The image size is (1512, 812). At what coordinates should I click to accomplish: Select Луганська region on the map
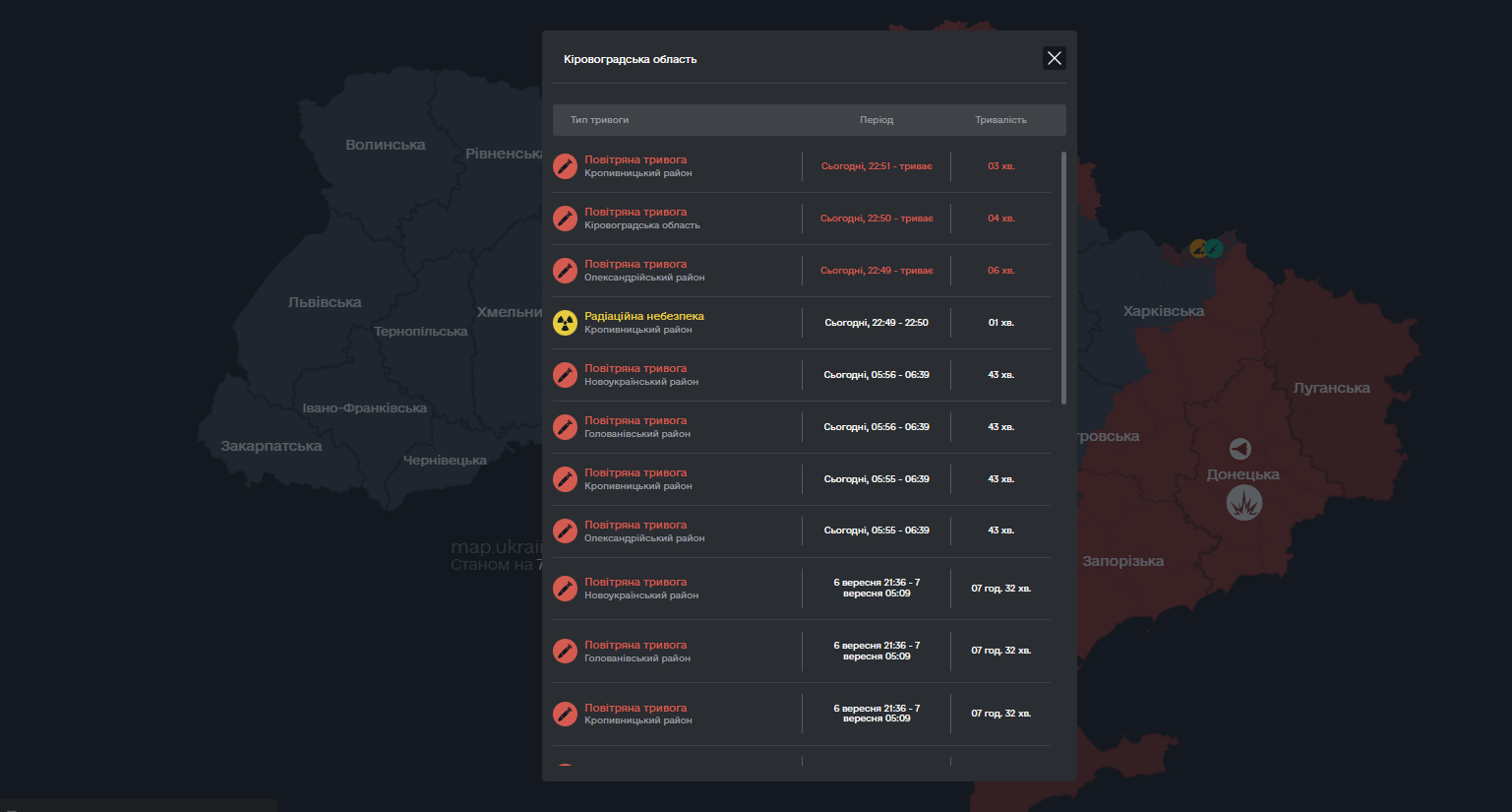coord(1331,388)
